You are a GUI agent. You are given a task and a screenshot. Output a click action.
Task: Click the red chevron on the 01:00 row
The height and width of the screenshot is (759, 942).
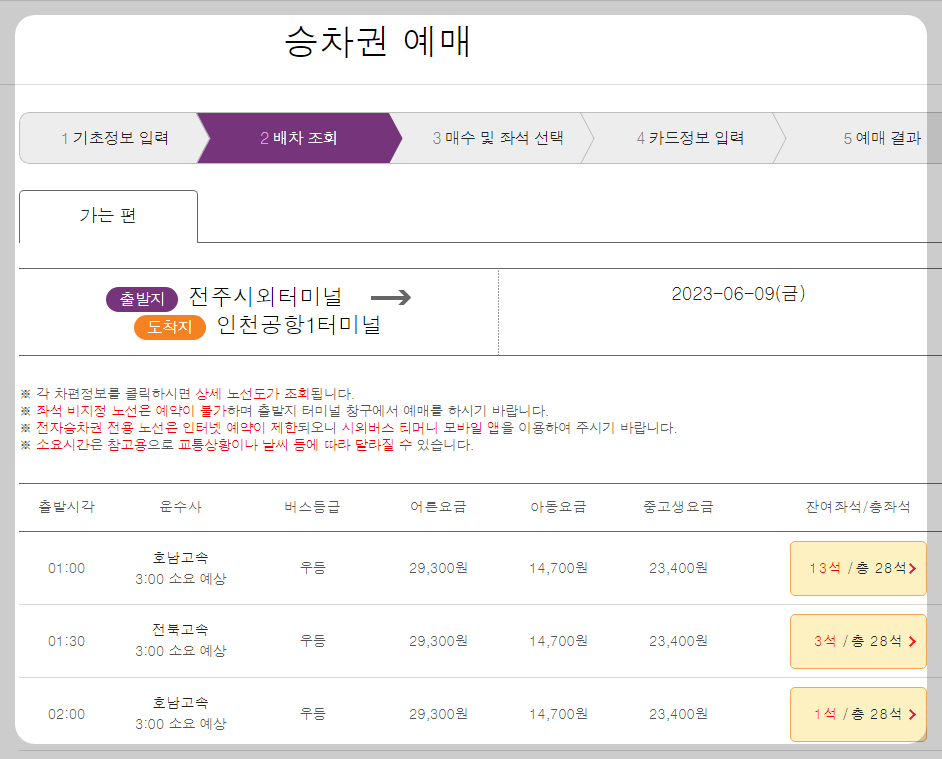[913, 568]
